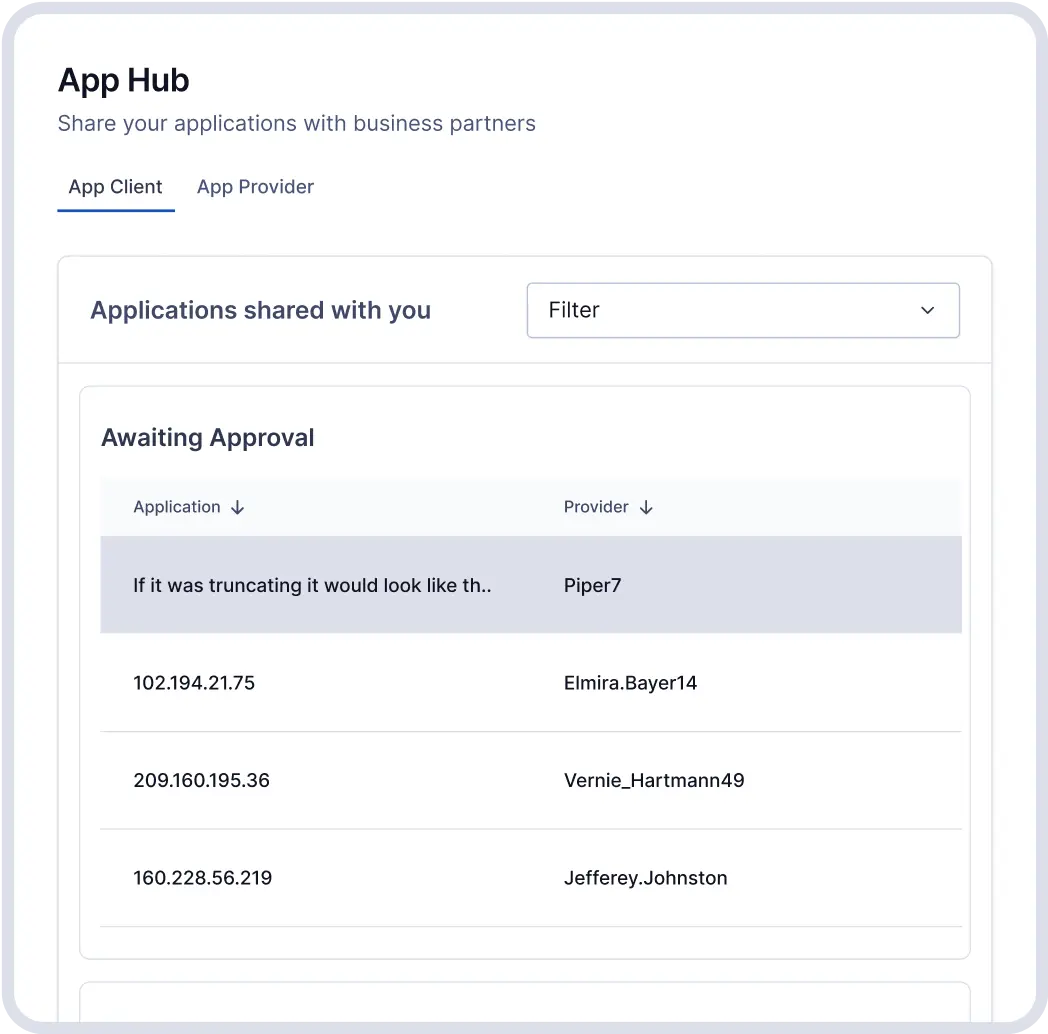Open the Filter dropdown
This screenshot has width=1048, height=1034.
click(x=743, y=310)
